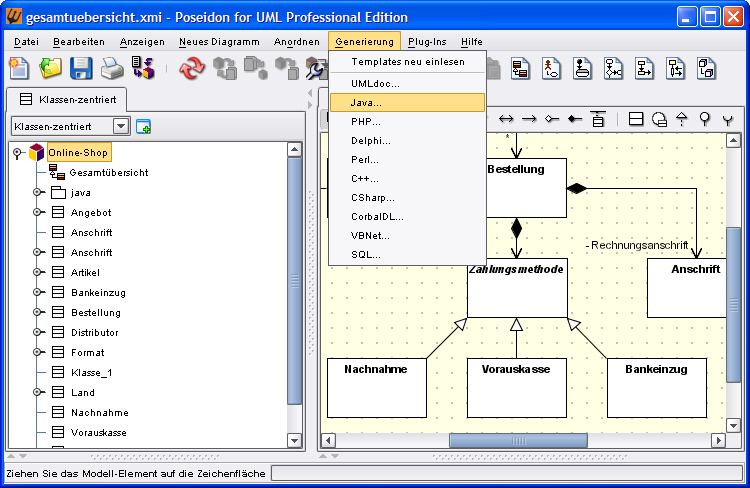This screenshot has width=750, height=488.
Task: Open the Bearbeiten menu
Action: pyautogui.click(x=79, y=42)
